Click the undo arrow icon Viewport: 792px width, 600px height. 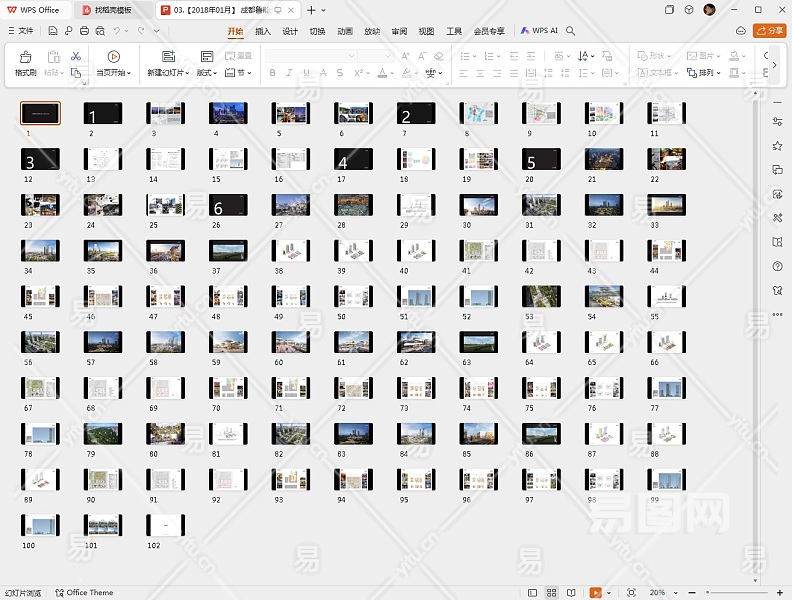coord(116,31)
